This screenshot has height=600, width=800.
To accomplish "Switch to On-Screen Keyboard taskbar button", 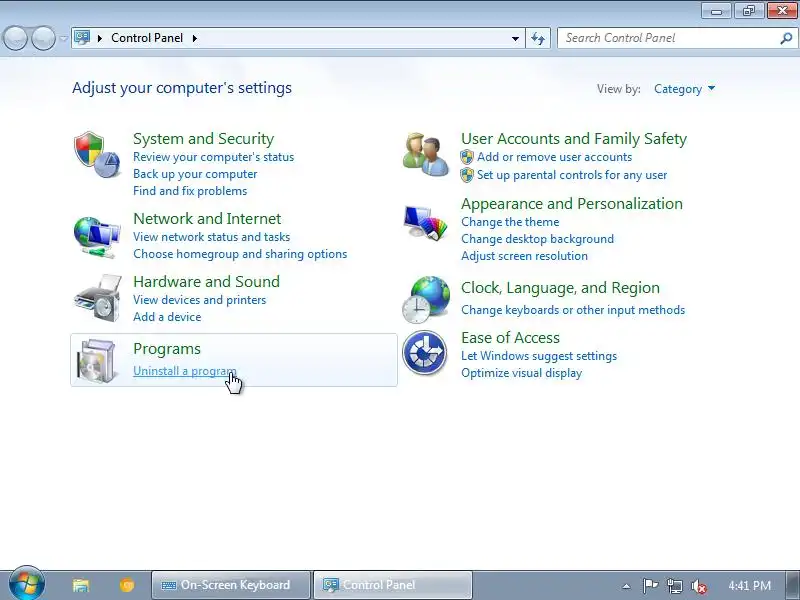I will coord(231,585).
